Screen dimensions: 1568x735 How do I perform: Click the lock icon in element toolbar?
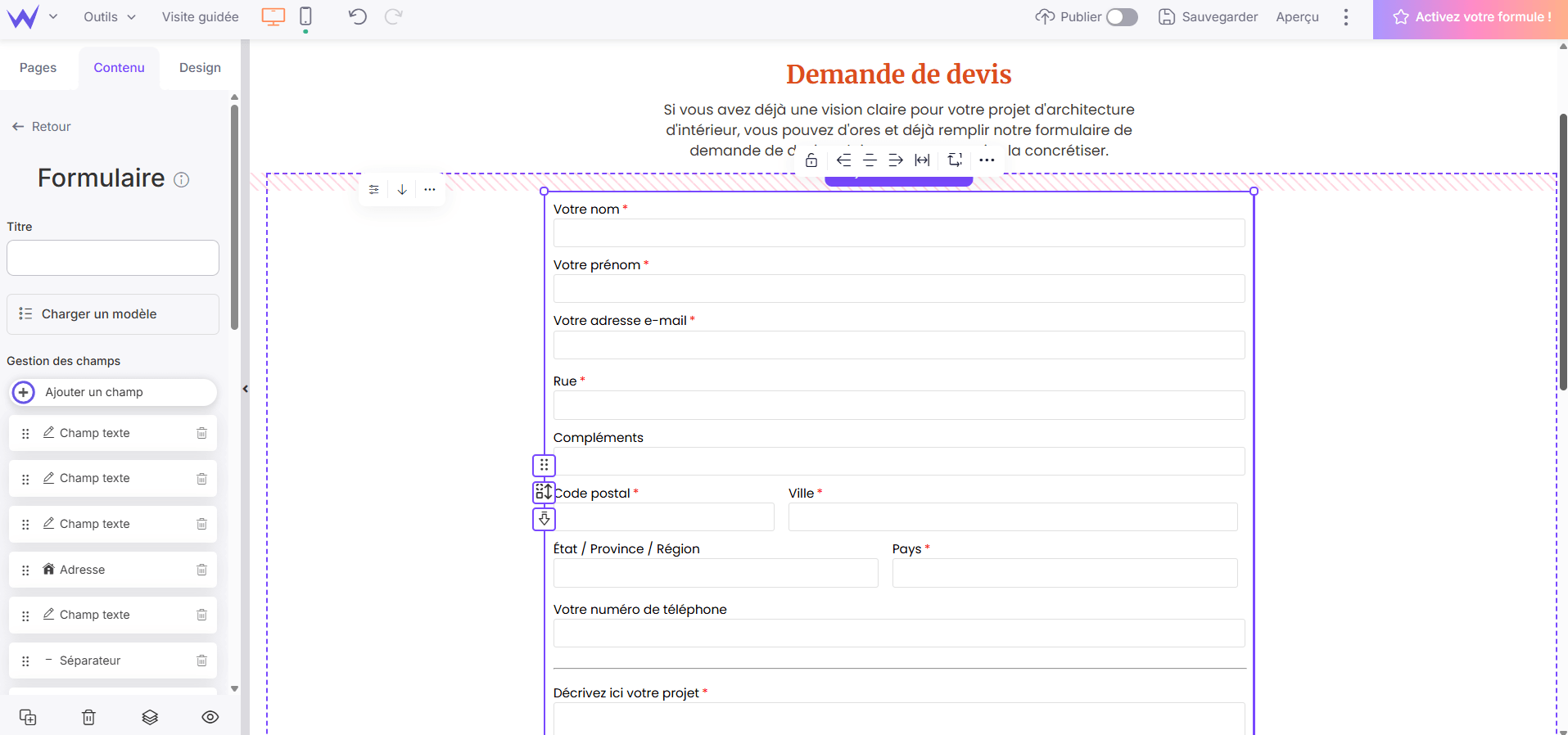coord(811,160)
